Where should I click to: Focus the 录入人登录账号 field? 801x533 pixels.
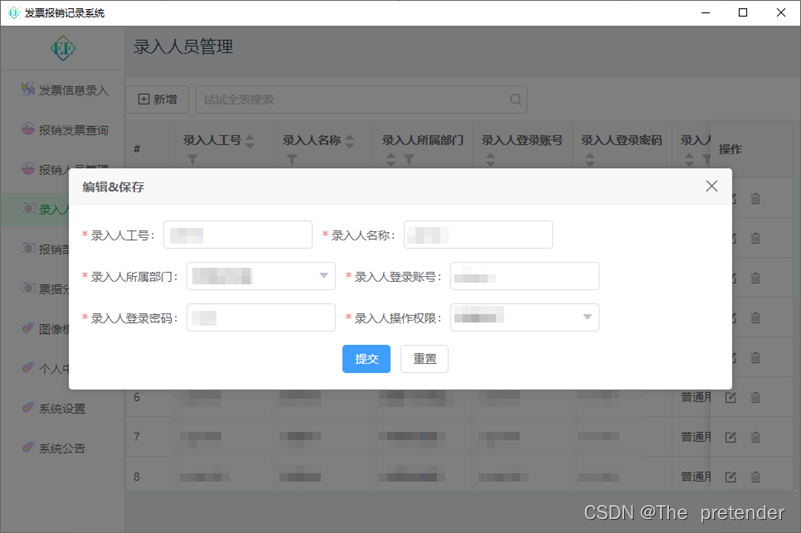point(525,276)
